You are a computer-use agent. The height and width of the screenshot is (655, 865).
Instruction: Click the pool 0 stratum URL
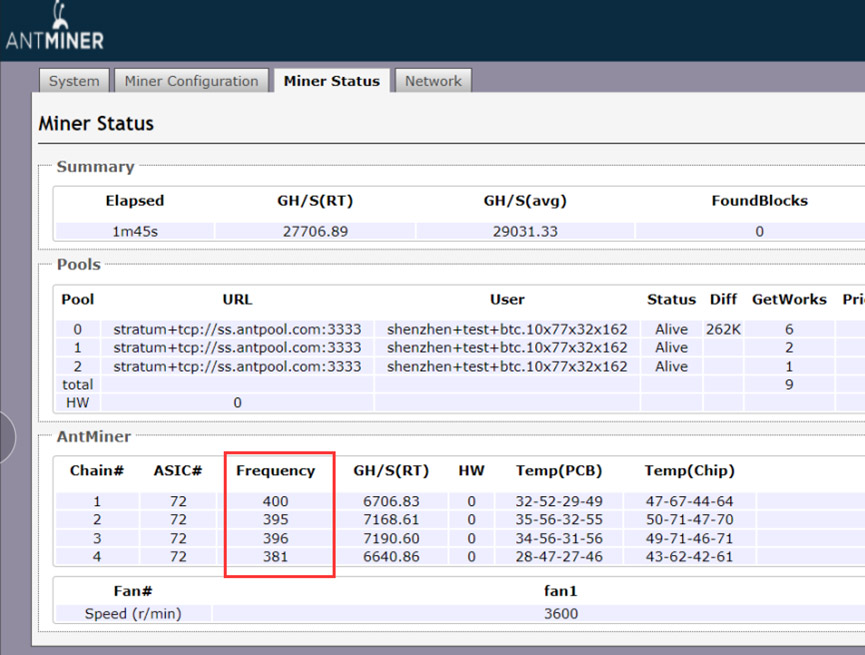[x=237, y=329]
